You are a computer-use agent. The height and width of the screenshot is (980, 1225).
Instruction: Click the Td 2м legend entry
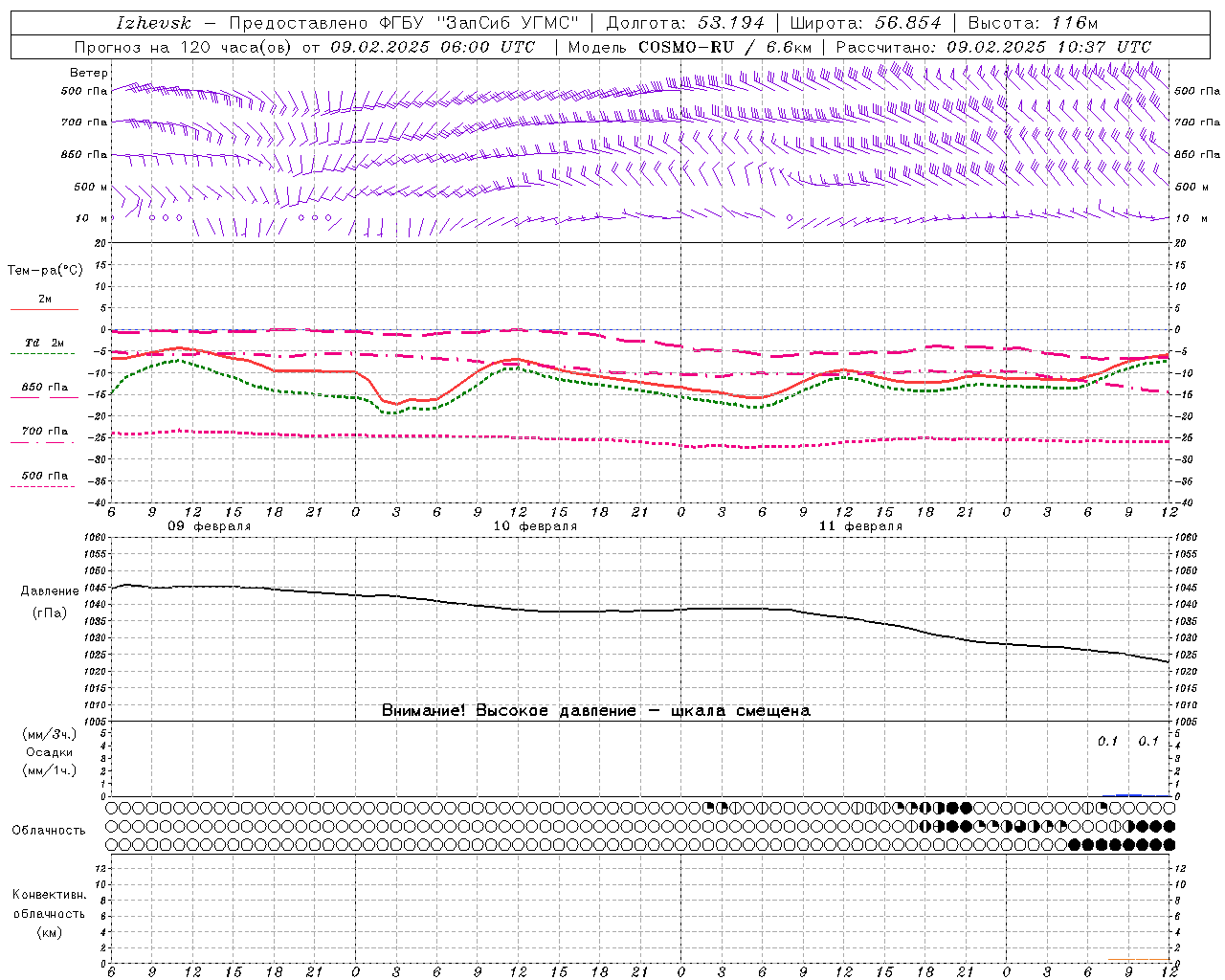pos(45,343)
